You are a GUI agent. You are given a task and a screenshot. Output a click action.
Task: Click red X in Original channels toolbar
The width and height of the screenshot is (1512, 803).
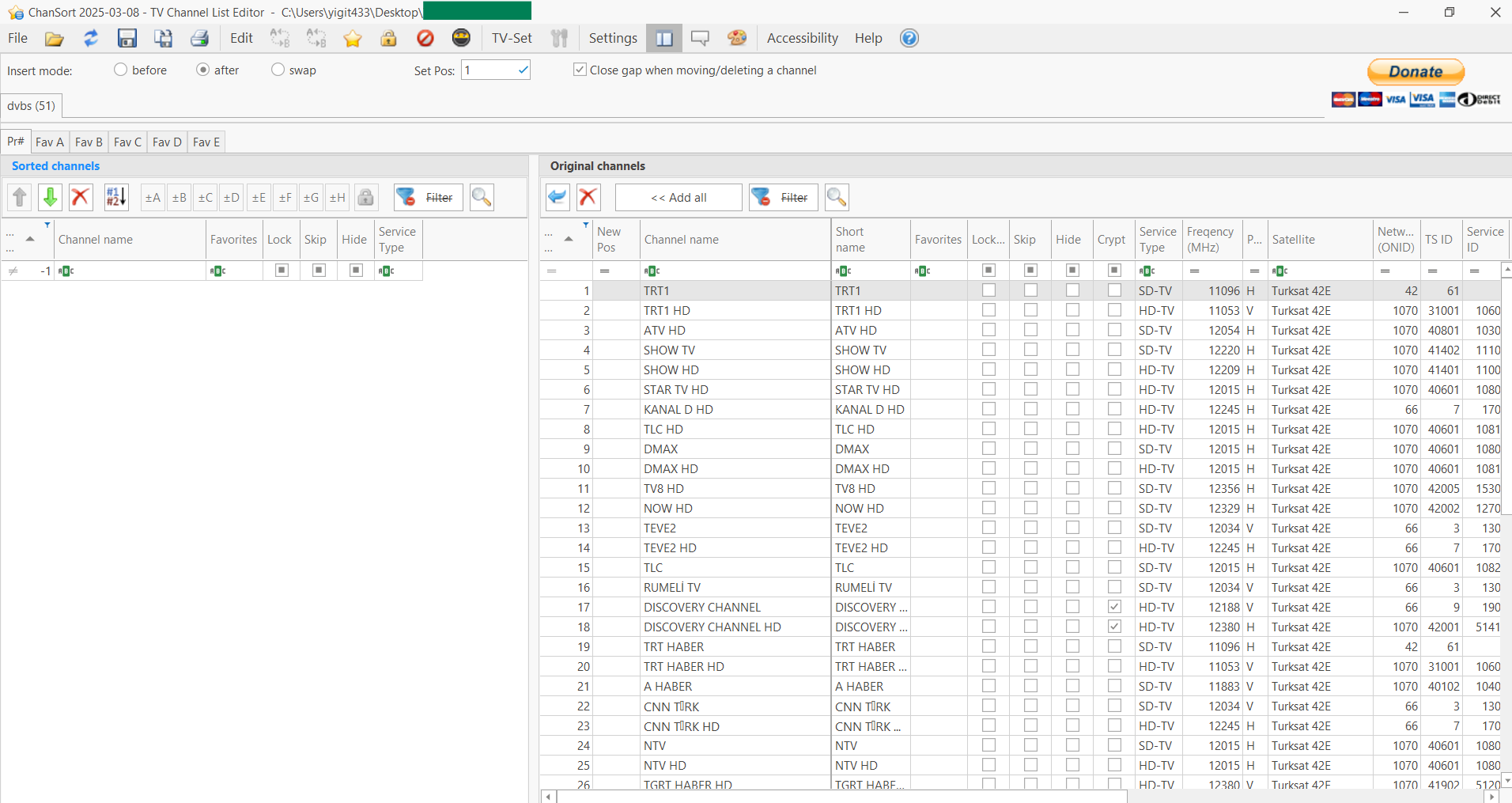[588, 197]
